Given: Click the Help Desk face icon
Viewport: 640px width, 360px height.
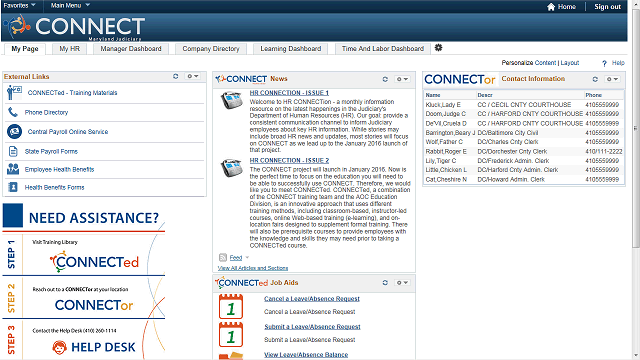Looking at the screenshot, I should [59, 347].
